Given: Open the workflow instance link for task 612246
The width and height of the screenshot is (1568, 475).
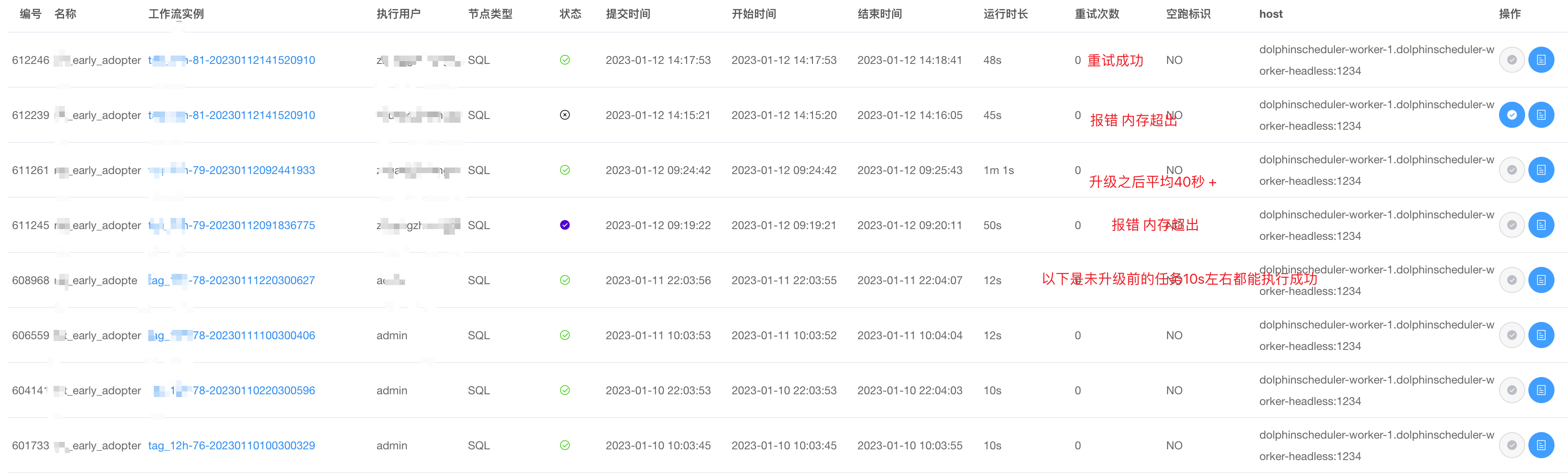Looking at the screenshot, I should coord(232,60).
